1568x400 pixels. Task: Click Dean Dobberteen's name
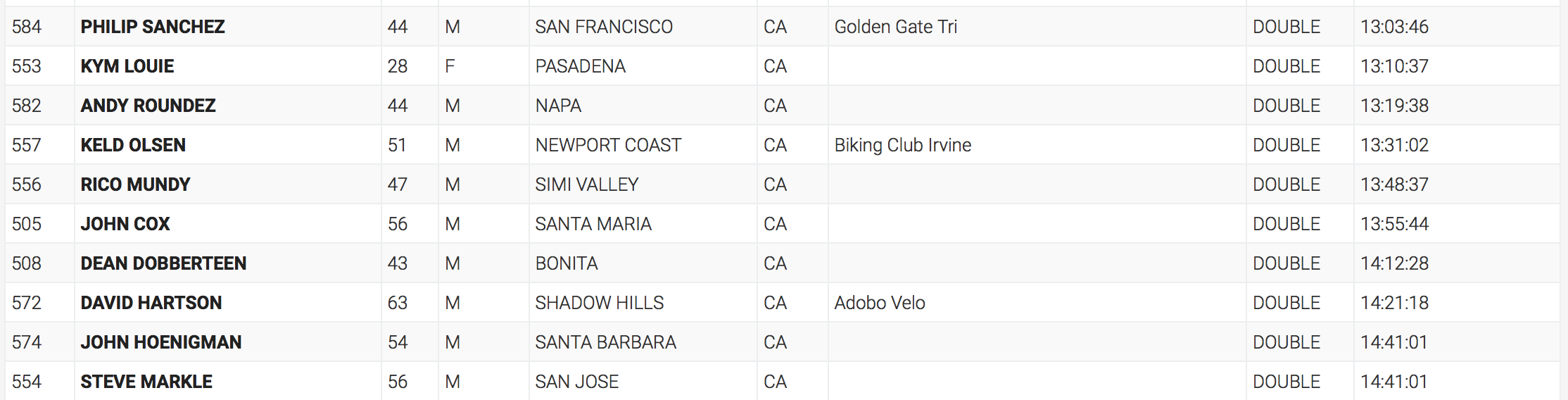[163, 263]
